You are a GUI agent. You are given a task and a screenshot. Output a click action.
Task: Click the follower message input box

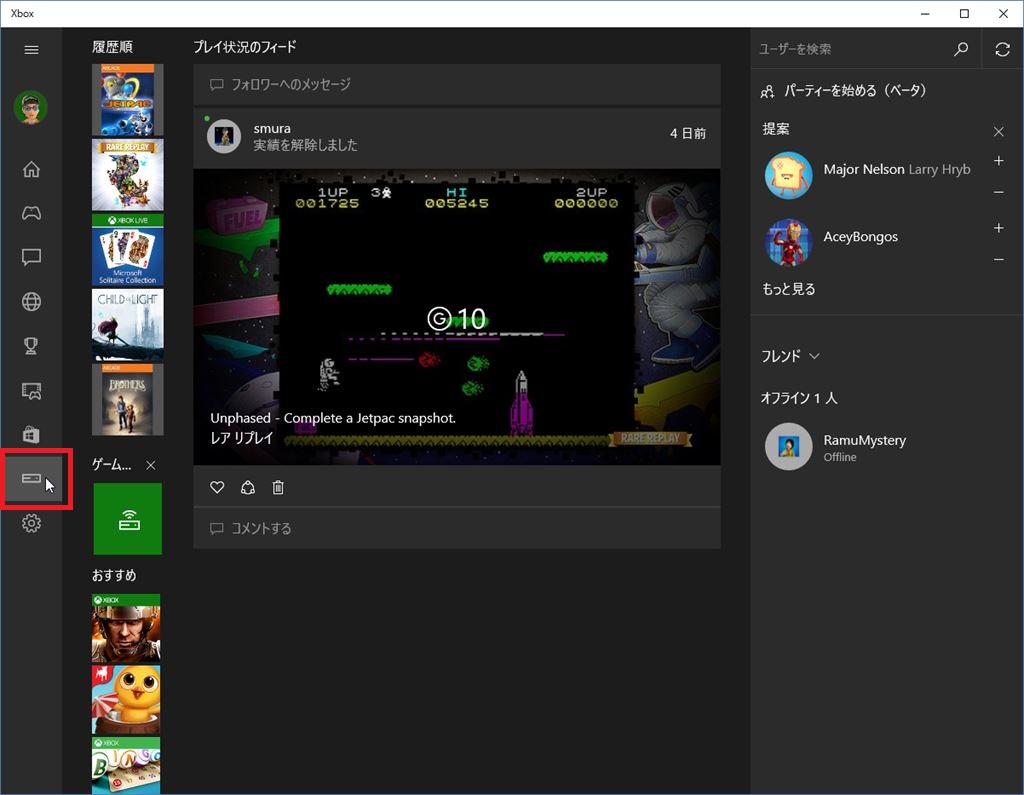click(x=456, y=84)
